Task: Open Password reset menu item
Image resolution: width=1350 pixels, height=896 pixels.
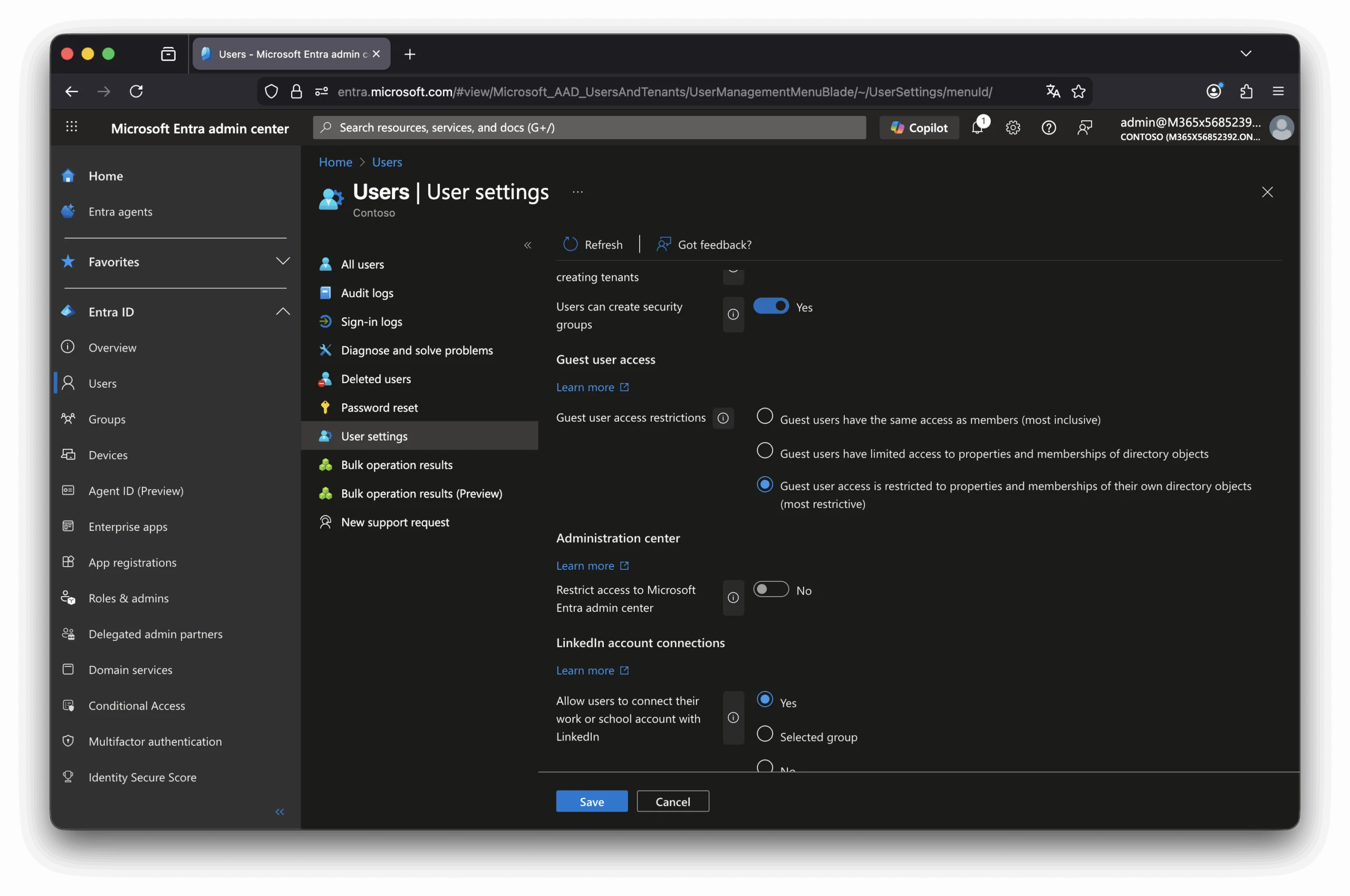Action: point(379,407)
